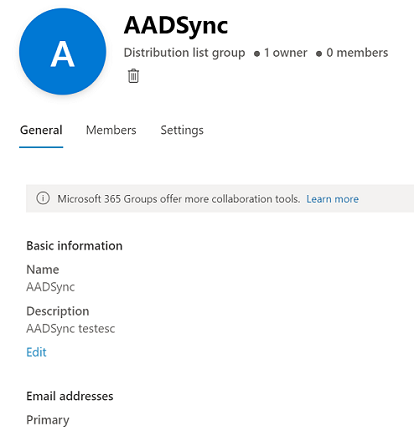Screen dimensions: 414x431
Task: Click the Name field label
Action: [43, 269]
